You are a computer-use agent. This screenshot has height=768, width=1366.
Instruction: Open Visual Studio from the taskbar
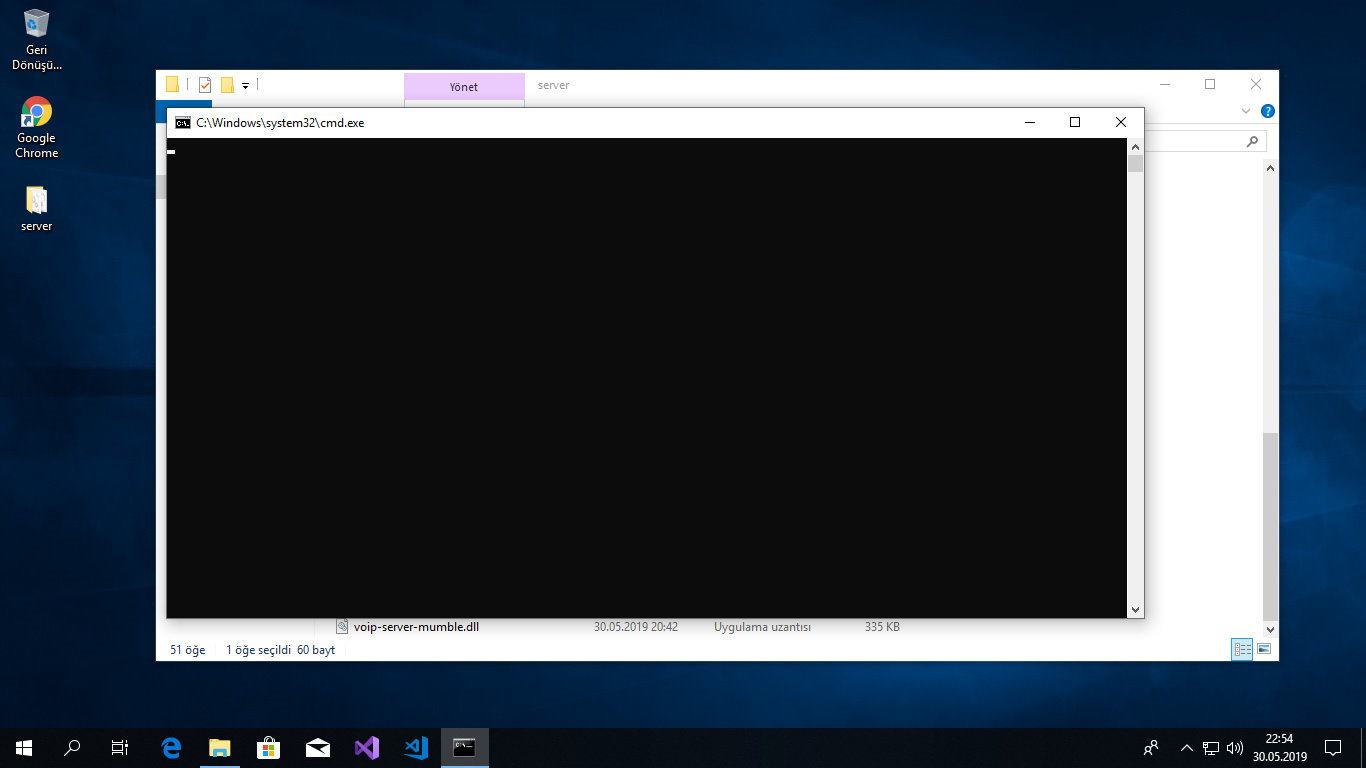coord(367,747)
